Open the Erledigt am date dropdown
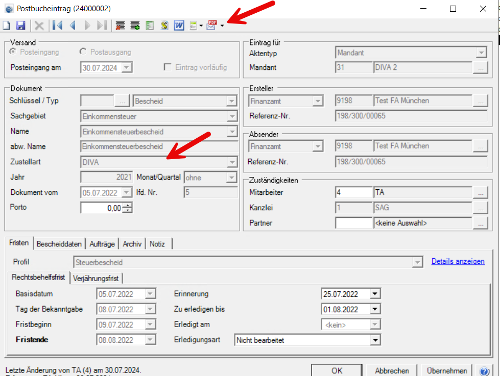Image resolution: width=500 pixels, height=376 pixels. tap(375, 324)
